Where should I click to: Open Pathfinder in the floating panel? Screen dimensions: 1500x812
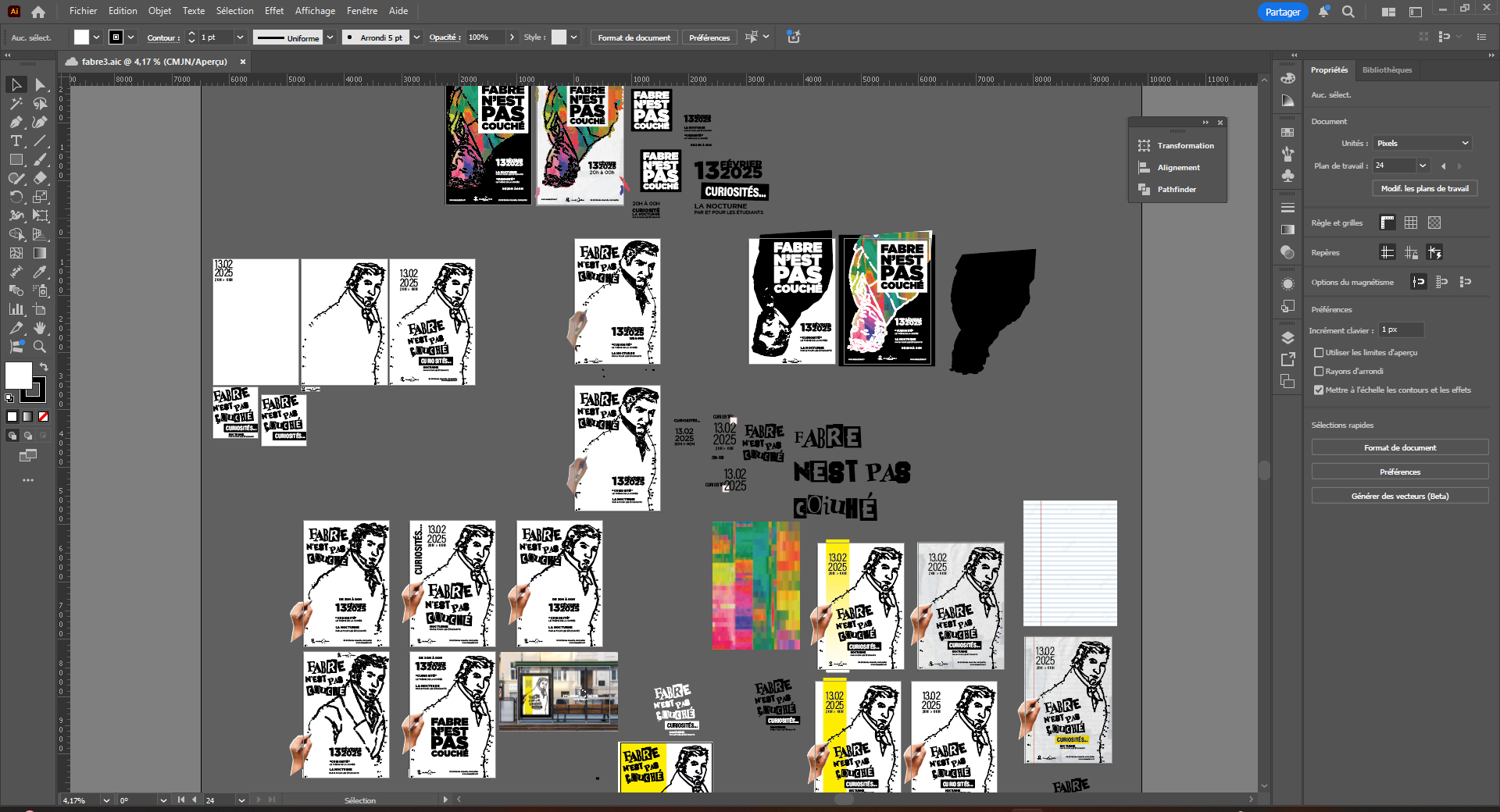1176,190
